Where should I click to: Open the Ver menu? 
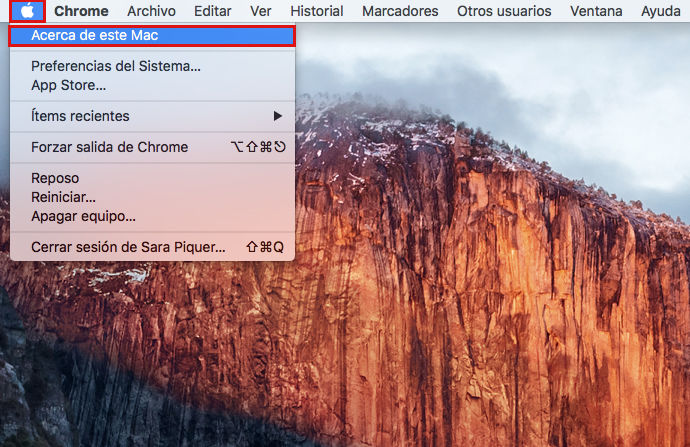(x=261, y=11)
